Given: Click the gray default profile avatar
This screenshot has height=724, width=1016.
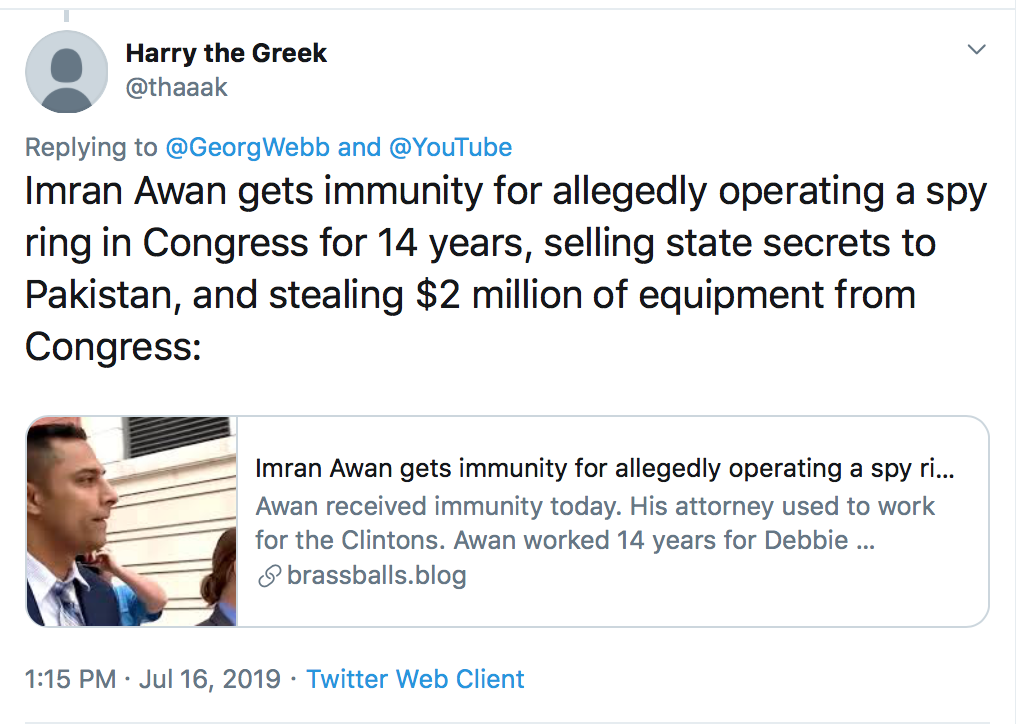Looking at the screenshot, I should point(66,71).
